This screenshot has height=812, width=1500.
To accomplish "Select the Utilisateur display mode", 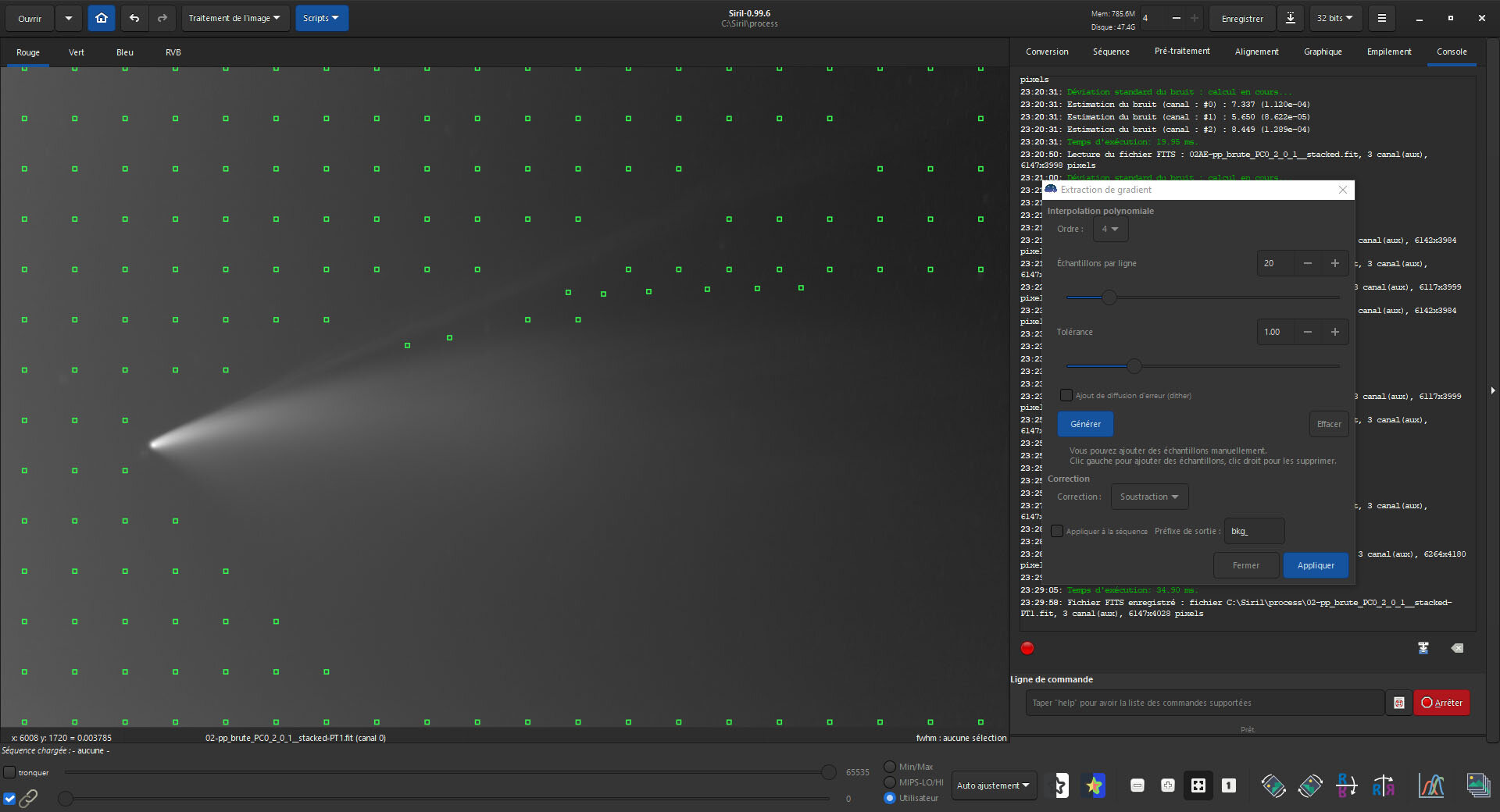I will click(x=890, y=798).
